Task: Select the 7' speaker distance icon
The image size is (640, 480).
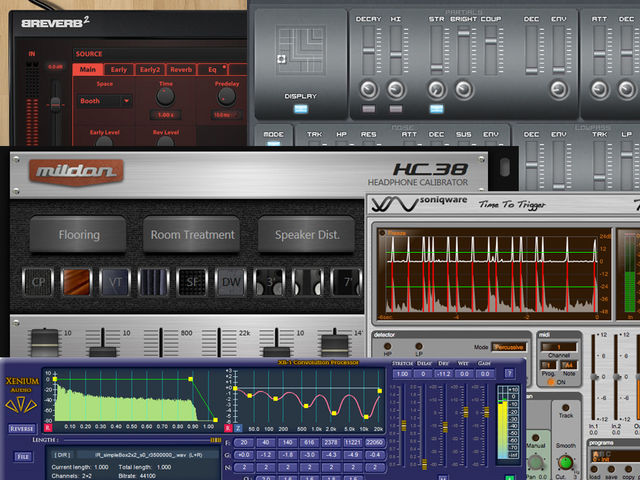Action: [346, 282]
